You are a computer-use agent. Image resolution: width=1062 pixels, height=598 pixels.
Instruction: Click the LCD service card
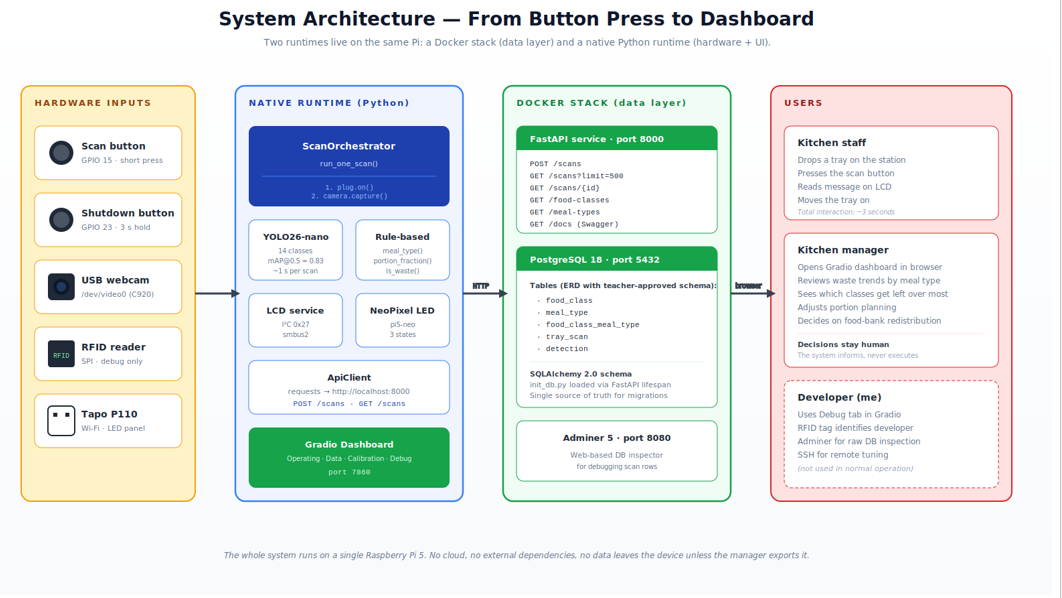point(295,320)
